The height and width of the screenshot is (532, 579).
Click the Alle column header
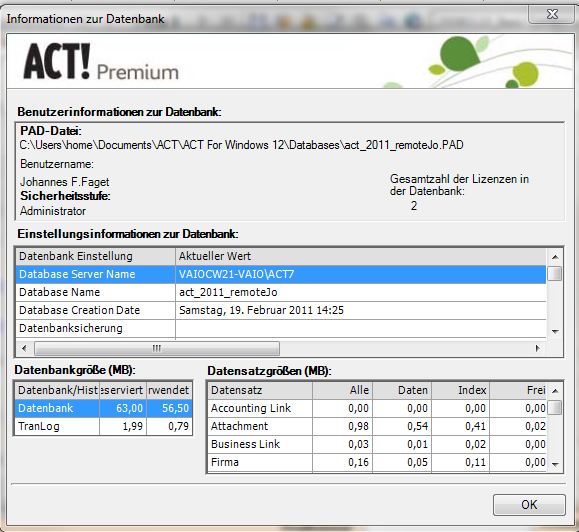click(343, 390)
